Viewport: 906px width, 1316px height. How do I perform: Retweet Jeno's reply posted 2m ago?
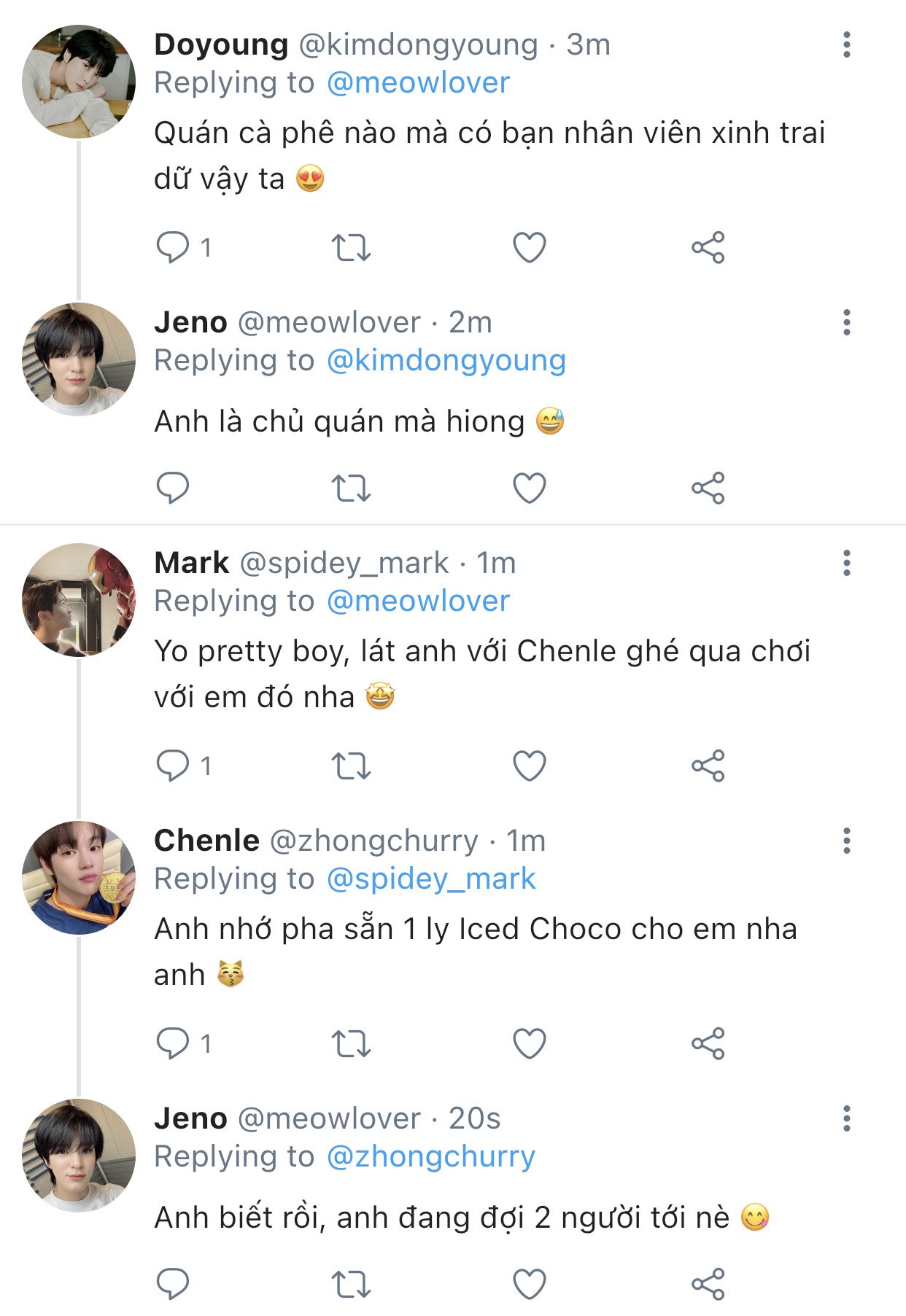pos(351,488)
